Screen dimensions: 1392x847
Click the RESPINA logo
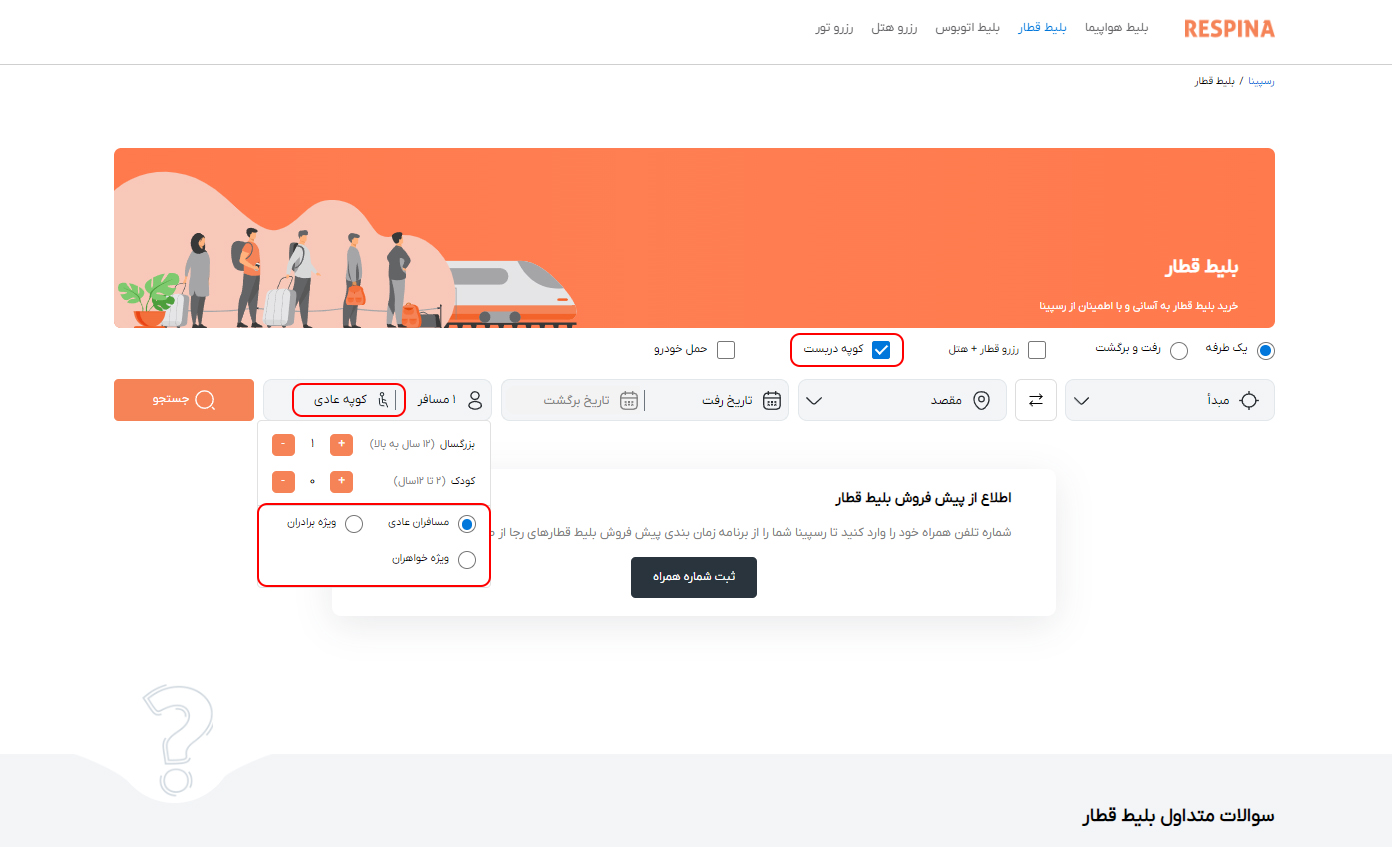pyautogui.click(x=1229, y=29)
